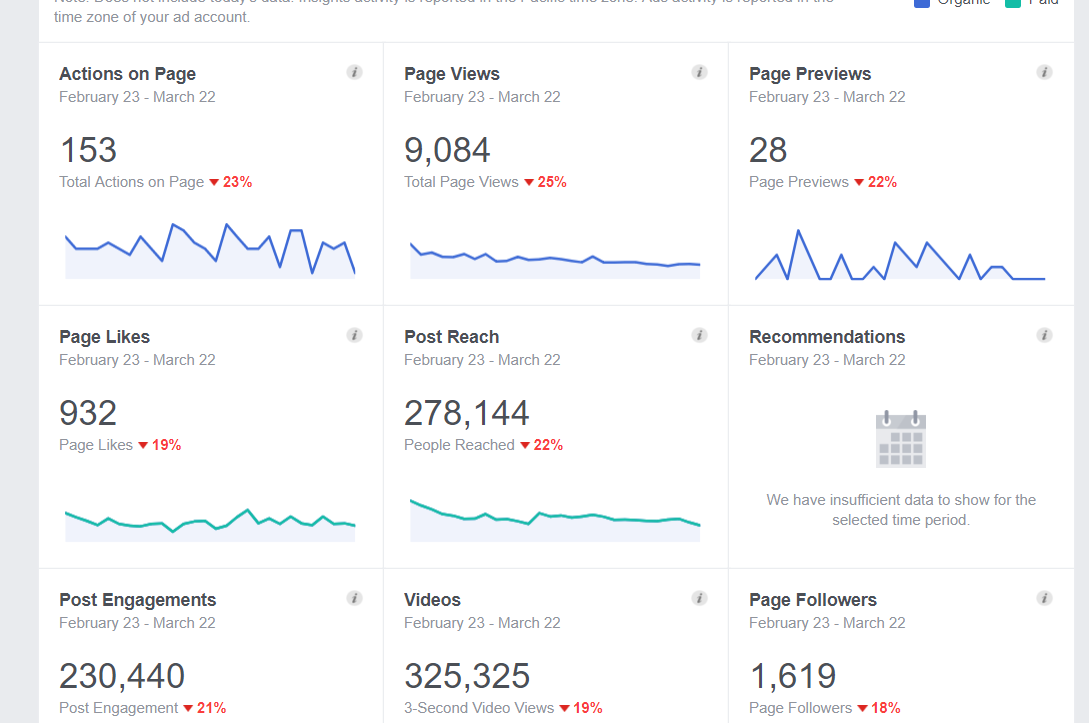Click the 28 page previews number
Image resolution: width=1089 pixels, height=723 pixels.
(768, 150)
